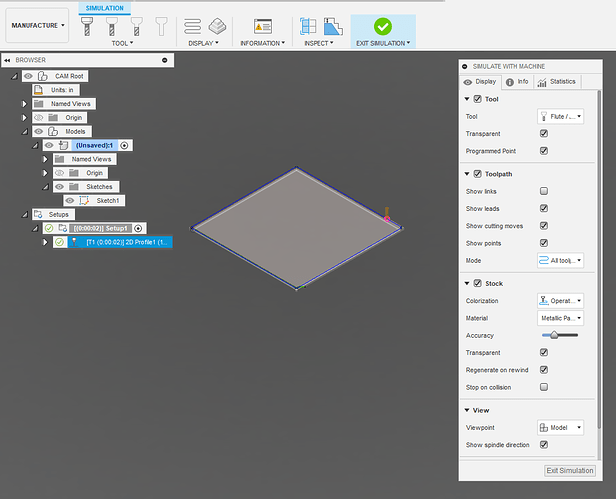
Task: Click the greyed fourth tool icon in the Tool group
Action: coord(161,27)
